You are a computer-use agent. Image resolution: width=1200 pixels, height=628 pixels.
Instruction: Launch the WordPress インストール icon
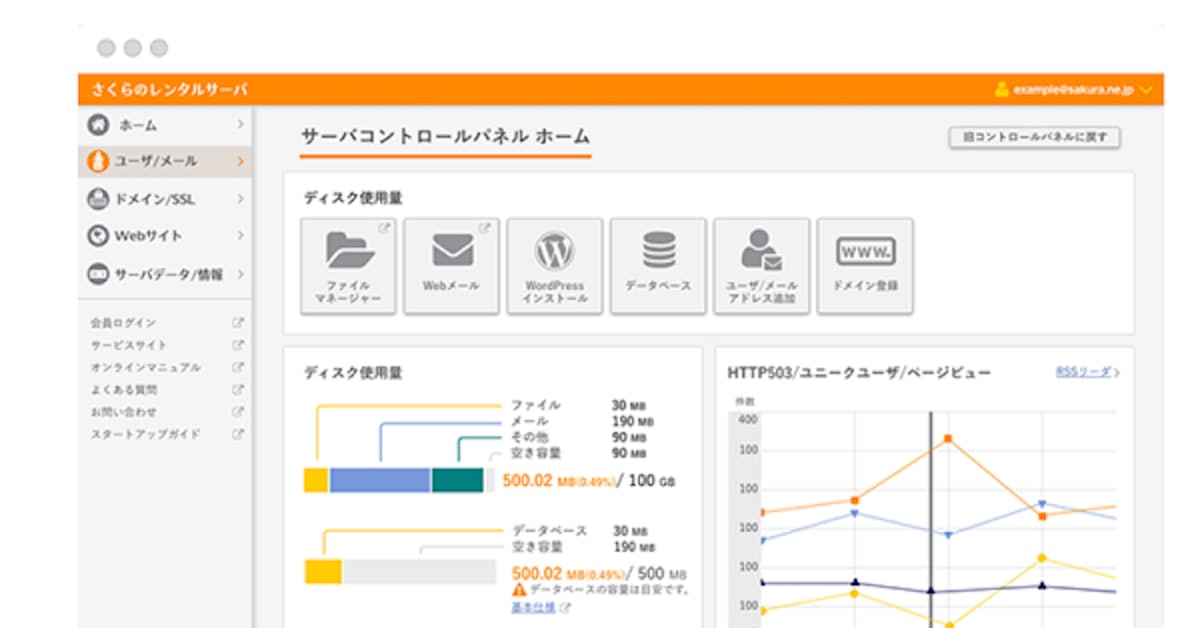(x=554, y=252)
